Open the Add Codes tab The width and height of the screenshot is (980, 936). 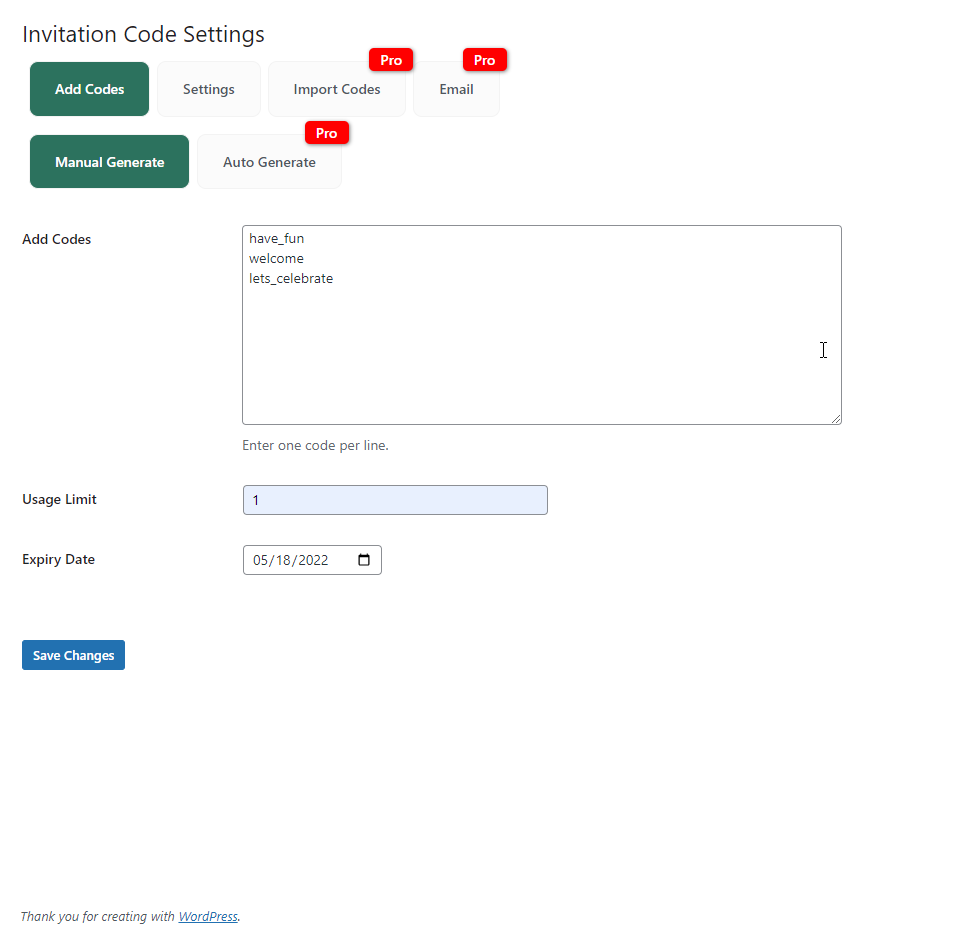89,89
